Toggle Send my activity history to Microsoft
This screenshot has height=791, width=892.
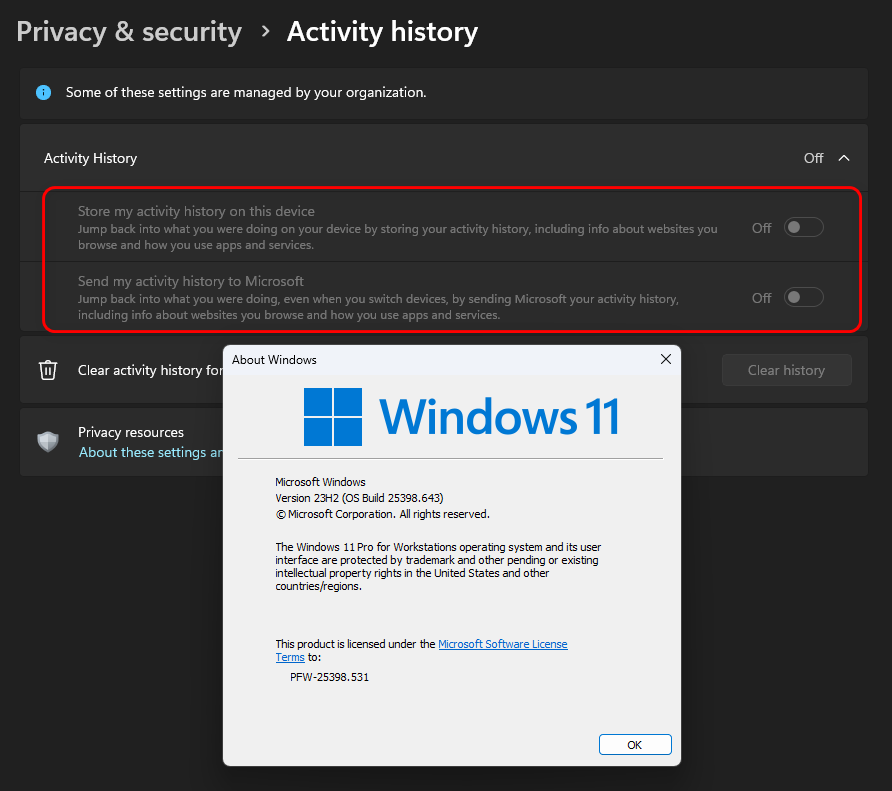(803, 298)
